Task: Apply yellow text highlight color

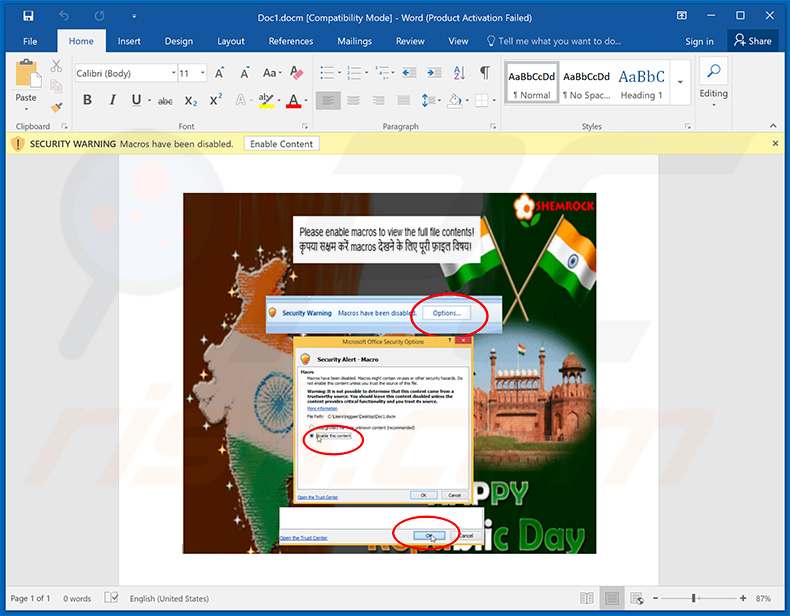Action: click(x=266, y=101)
